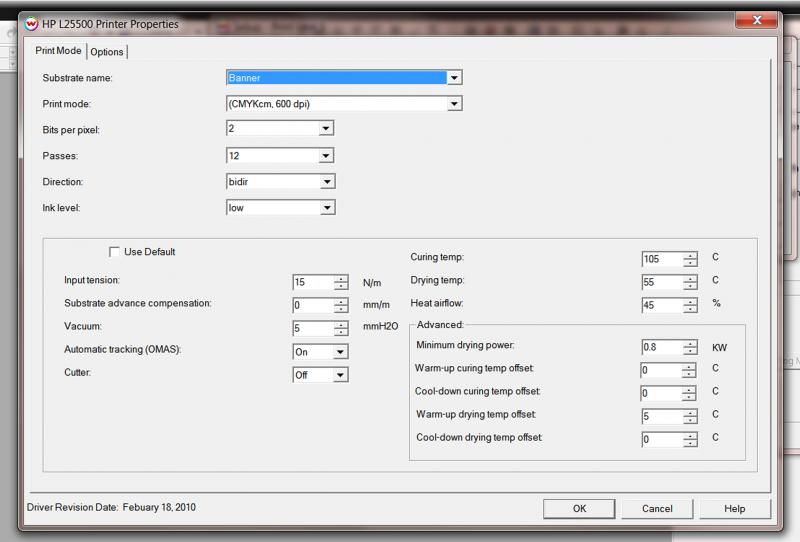Click the Advanced group label
Image resolution: width=800 pixels, height=542 pixels.
pos(440,325)
